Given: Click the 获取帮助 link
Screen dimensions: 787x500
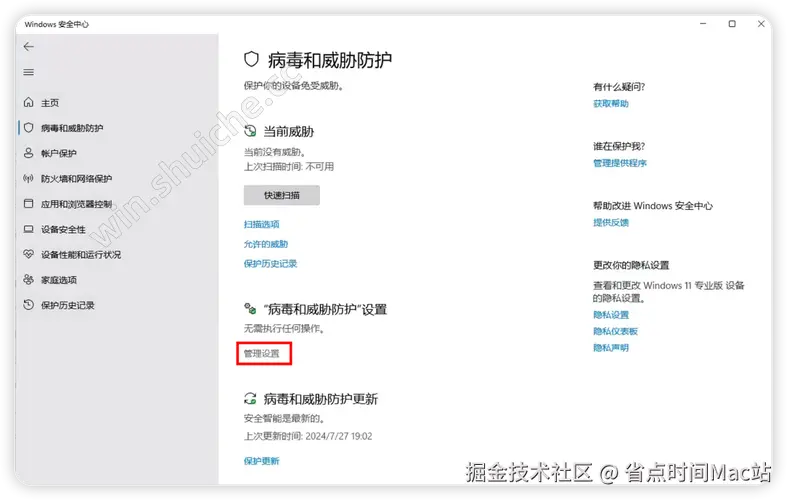Looking at the screenshot, I should [x=611, y=103].
